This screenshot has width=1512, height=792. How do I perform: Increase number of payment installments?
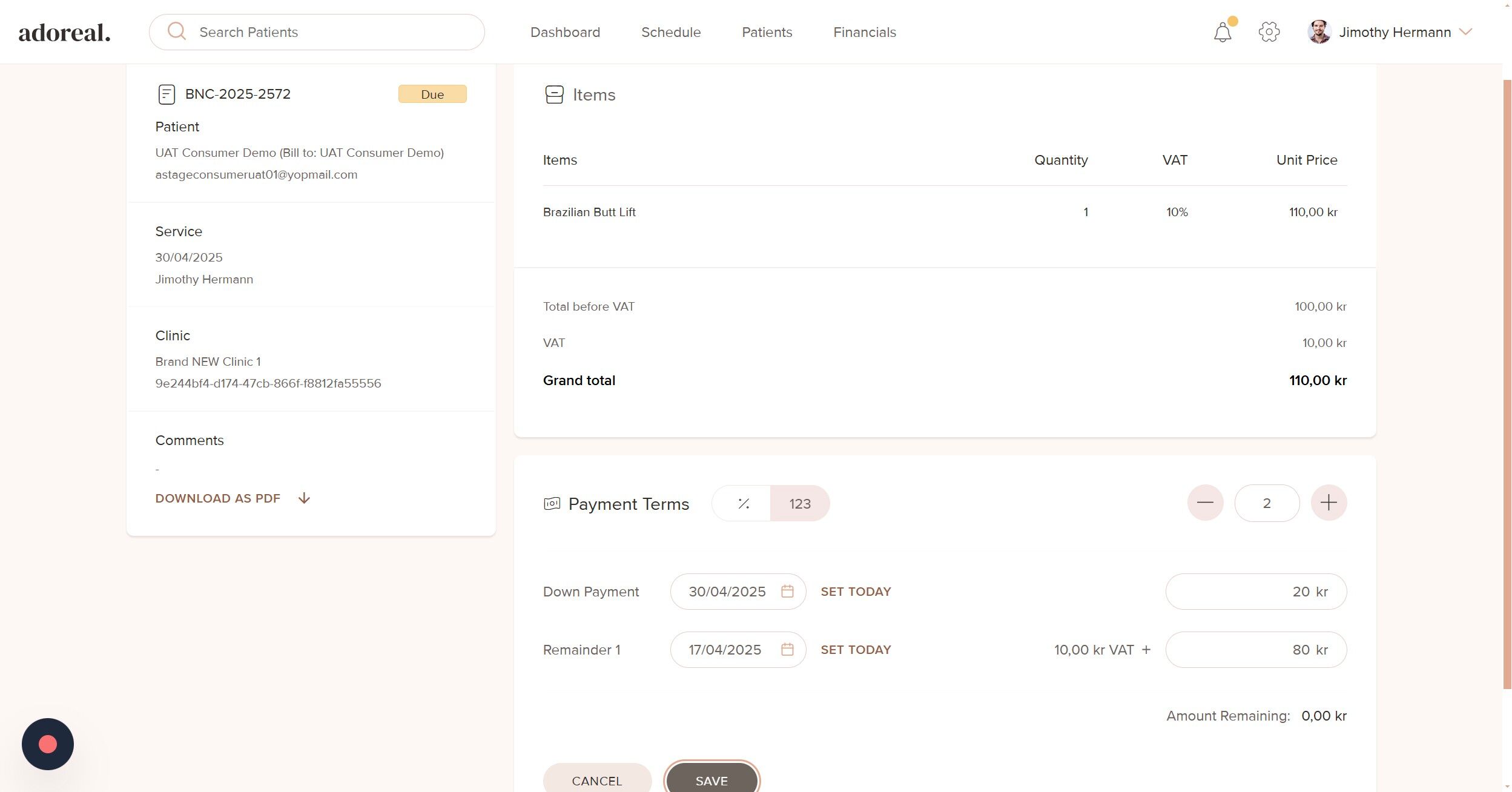pyautogui.click(x=1329, y=503)
